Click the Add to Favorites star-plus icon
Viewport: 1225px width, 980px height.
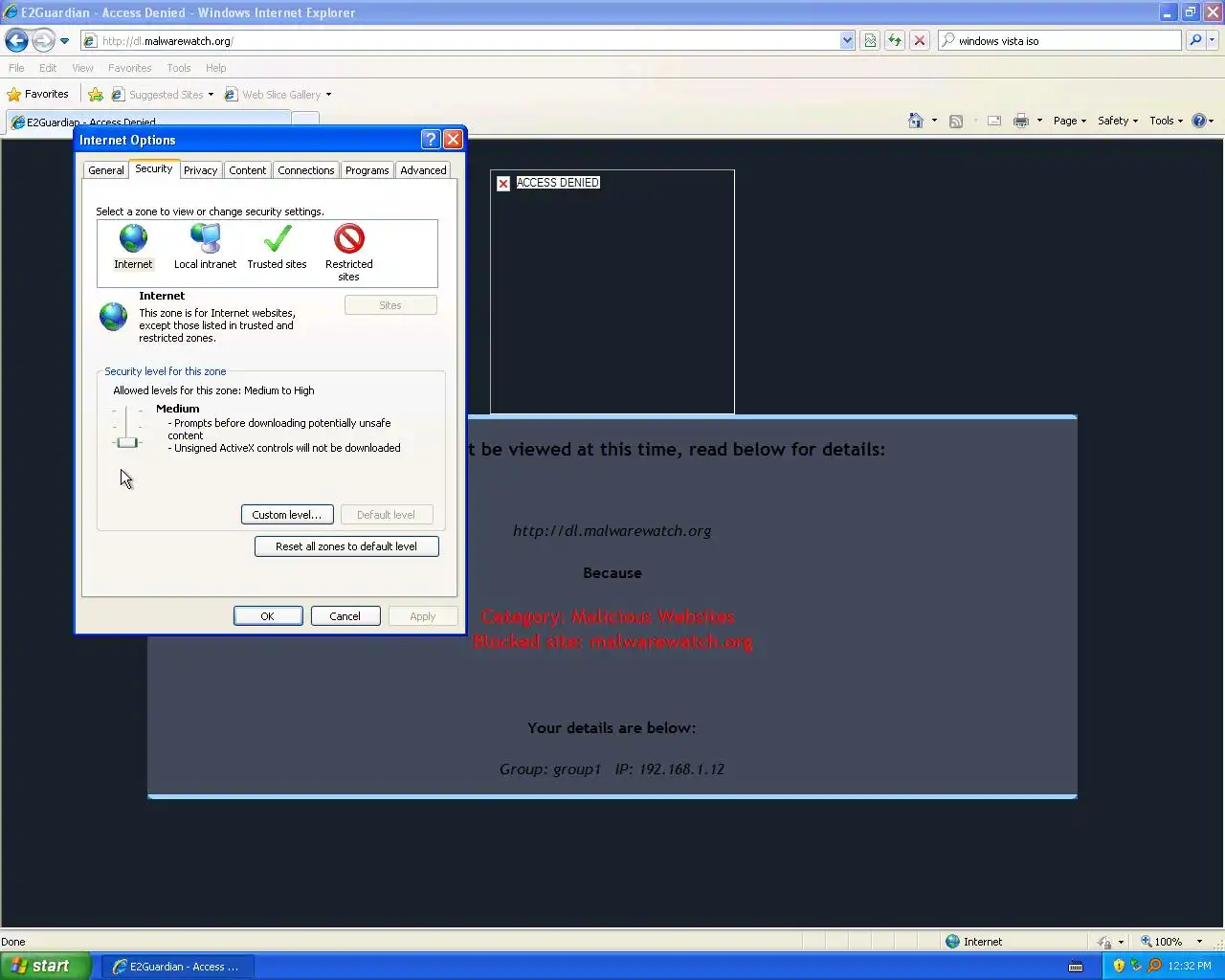pos(96,95)
